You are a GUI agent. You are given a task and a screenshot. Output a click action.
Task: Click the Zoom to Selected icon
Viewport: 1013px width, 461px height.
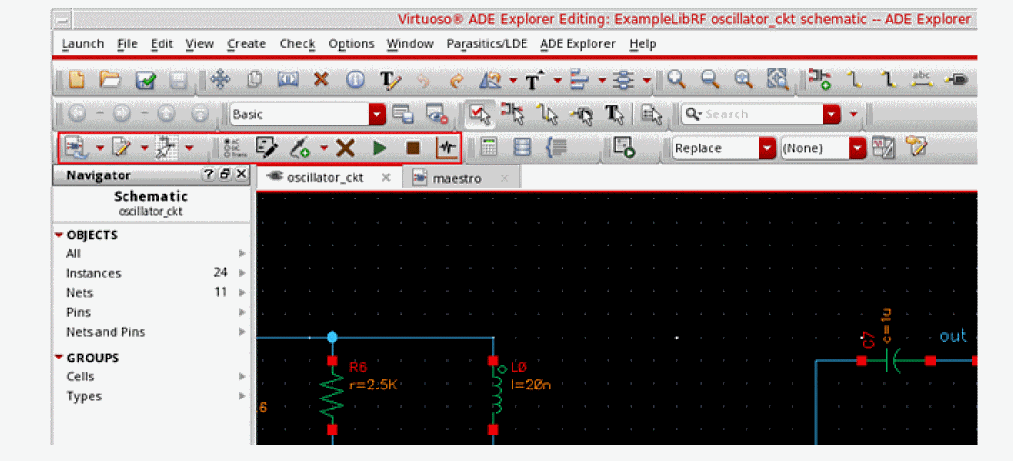[x=777, y=79]
